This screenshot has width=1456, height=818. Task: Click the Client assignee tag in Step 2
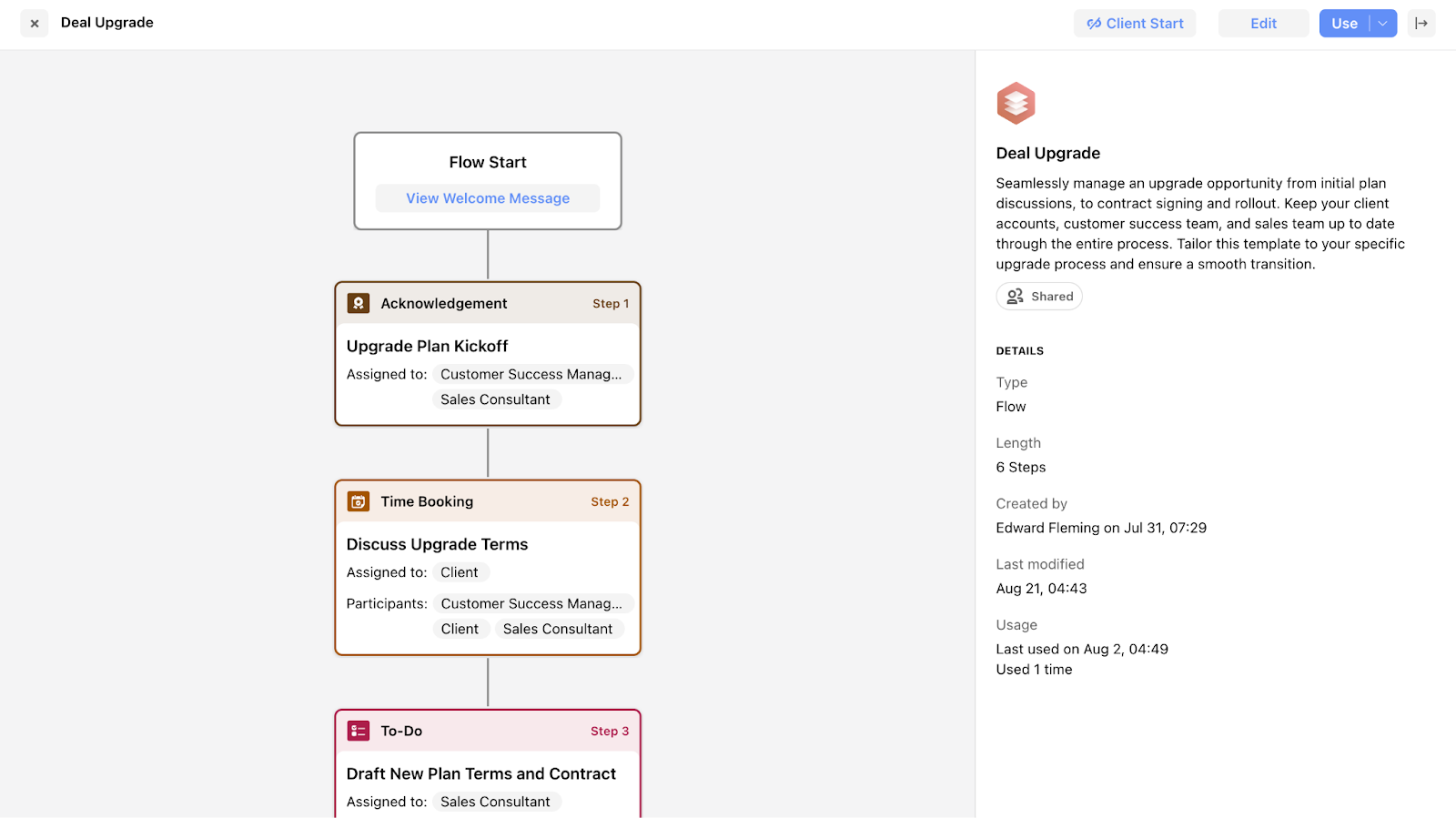tap(459, 572)
